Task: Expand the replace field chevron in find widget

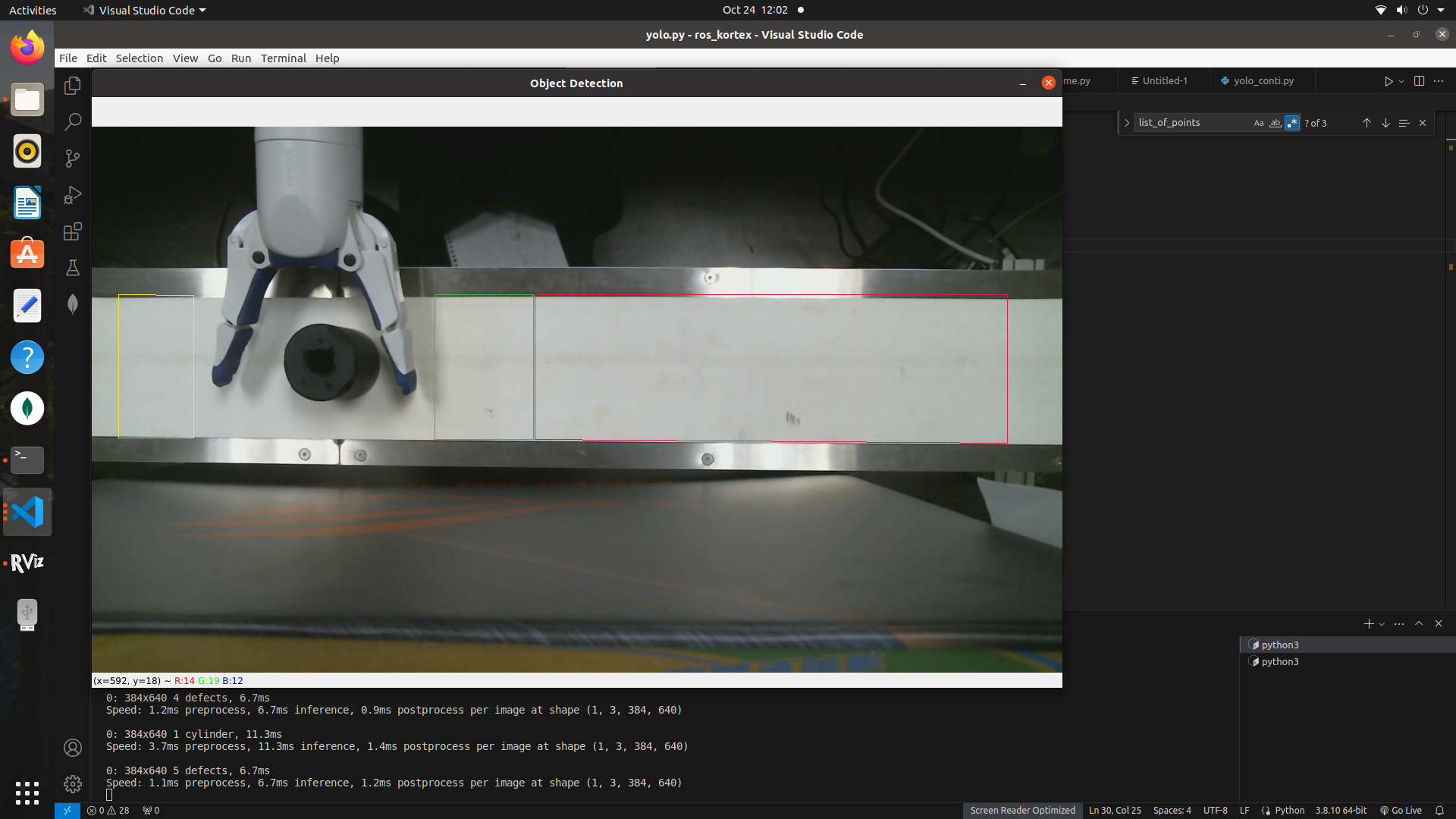Action: pyautogui.click(x=1127, y=123)
